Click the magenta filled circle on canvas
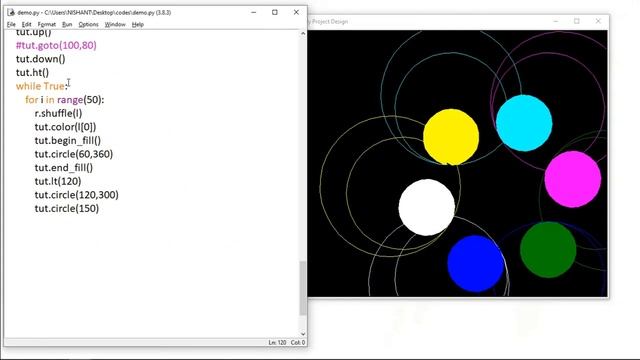The width and height of the screenshot is (640, 360). point(573,179)
